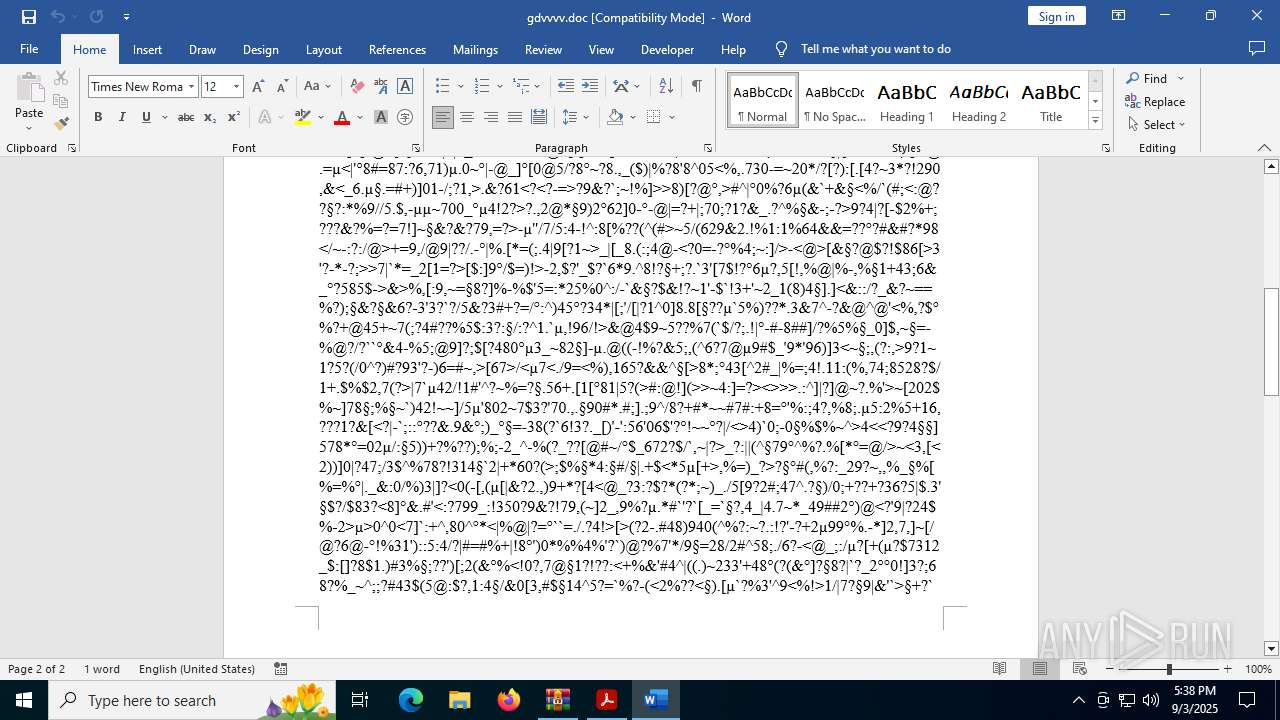Click the Increase Indent icon

[590, 87]
